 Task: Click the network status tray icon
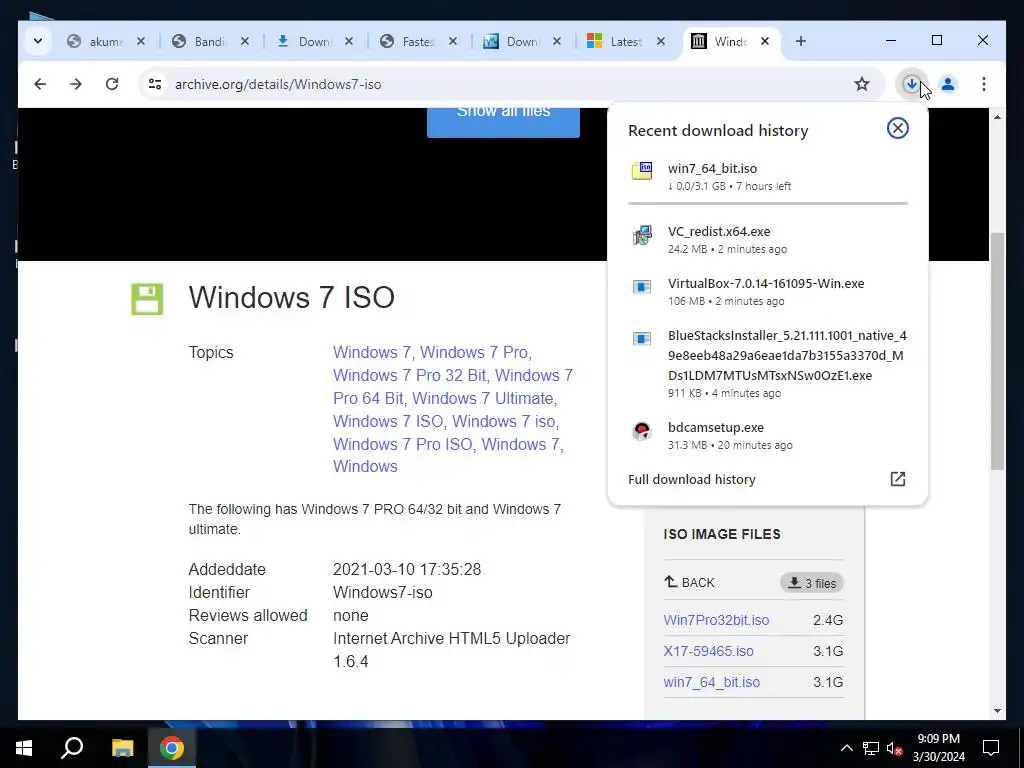pos(871,748)
